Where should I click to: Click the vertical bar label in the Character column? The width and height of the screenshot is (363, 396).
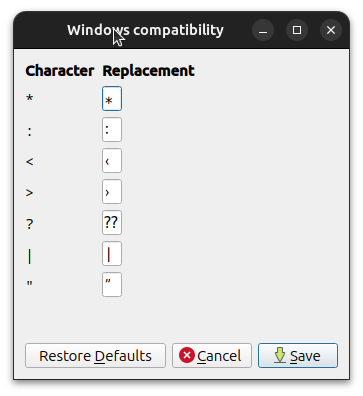[x=30, y=256]
